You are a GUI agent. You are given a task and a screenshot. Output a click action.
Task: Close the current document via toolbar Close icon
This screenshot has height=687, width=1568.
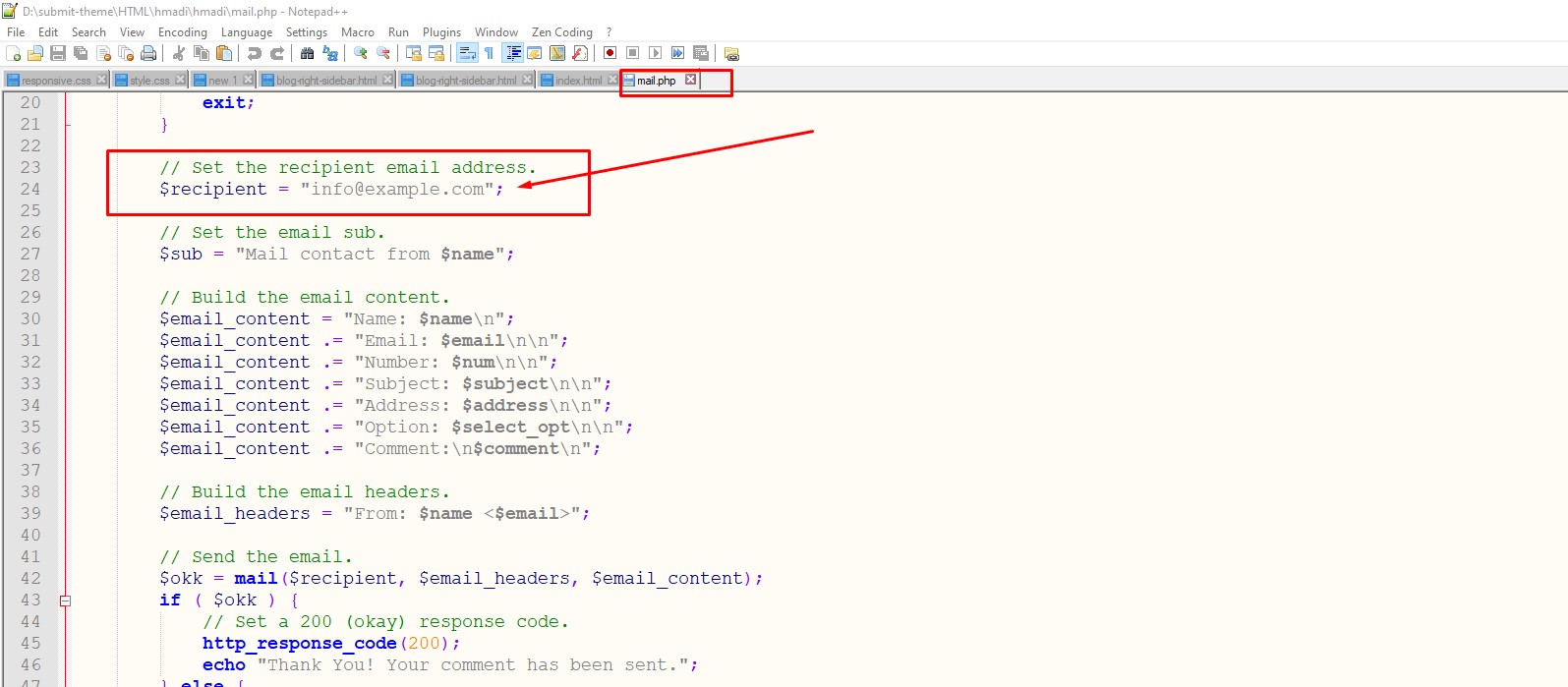(x=103, y=53)
